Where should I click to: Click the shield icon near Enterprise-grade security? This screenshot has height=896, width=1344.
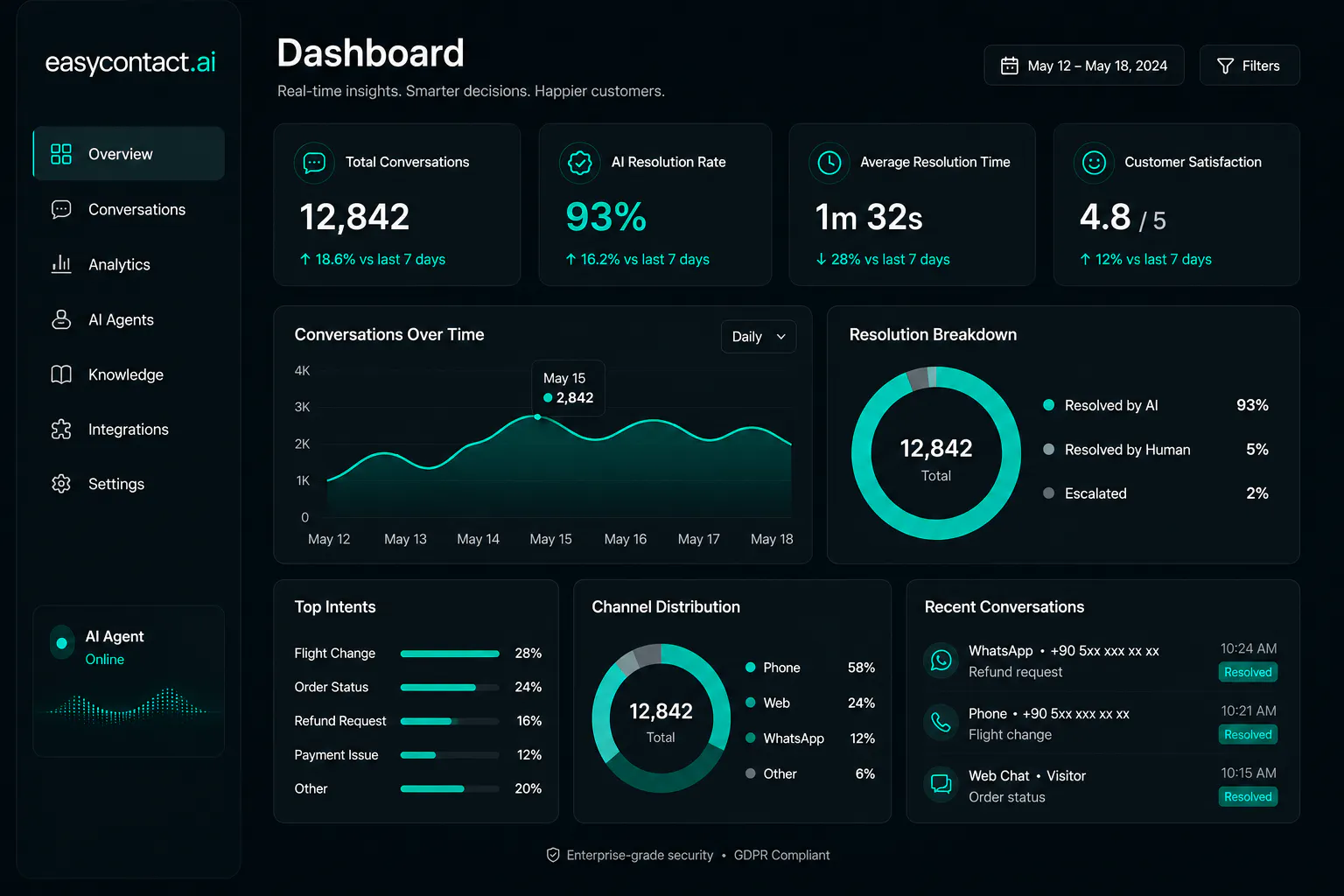(553, 855)
